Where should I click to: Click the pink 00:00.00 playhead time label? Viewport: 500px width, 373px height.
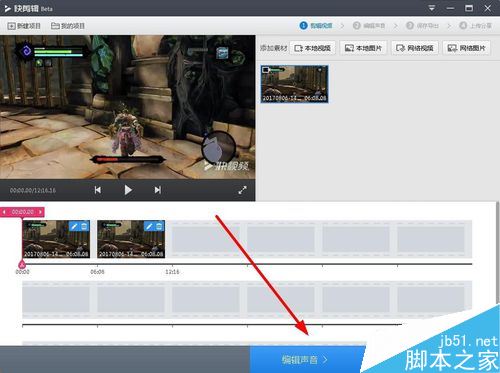coord(22,212)
